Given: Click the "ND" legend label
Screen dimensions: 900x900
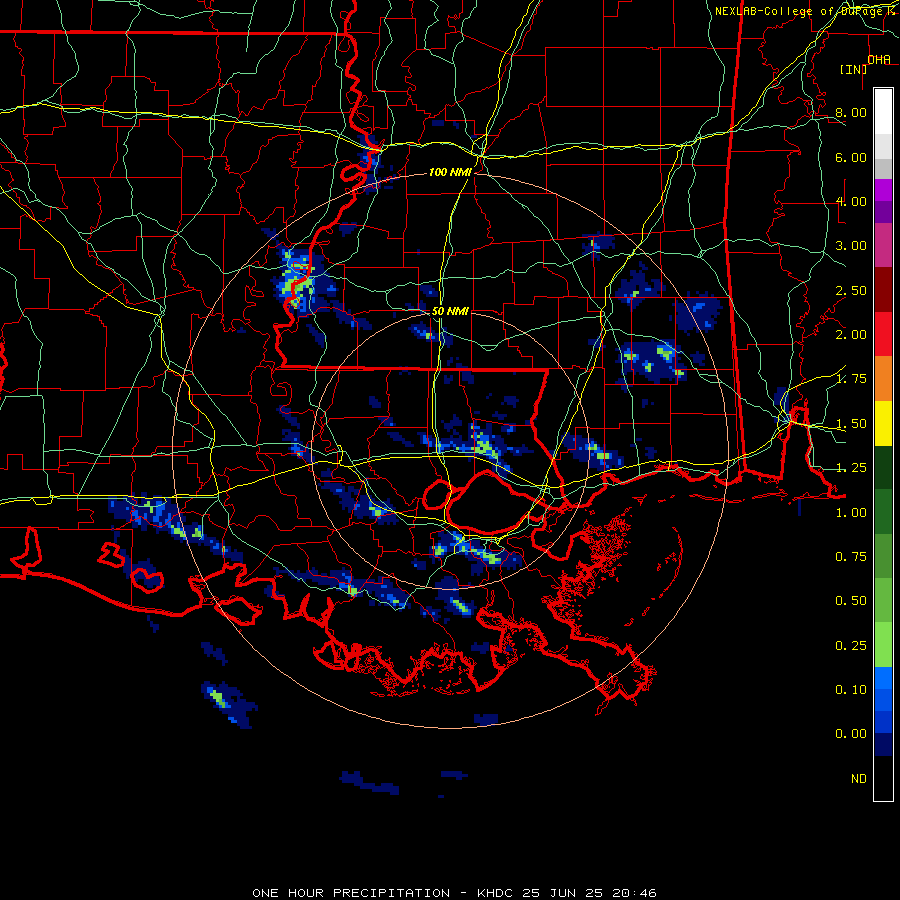Looking at the screenshot, I should (859, 779).
